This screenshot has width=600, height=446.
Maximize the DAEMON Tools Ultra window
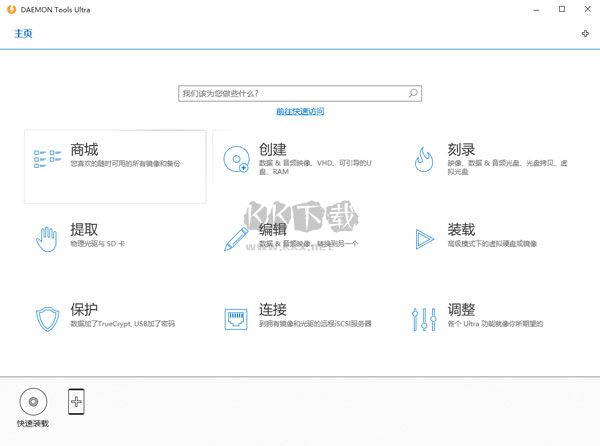point(562,9)
